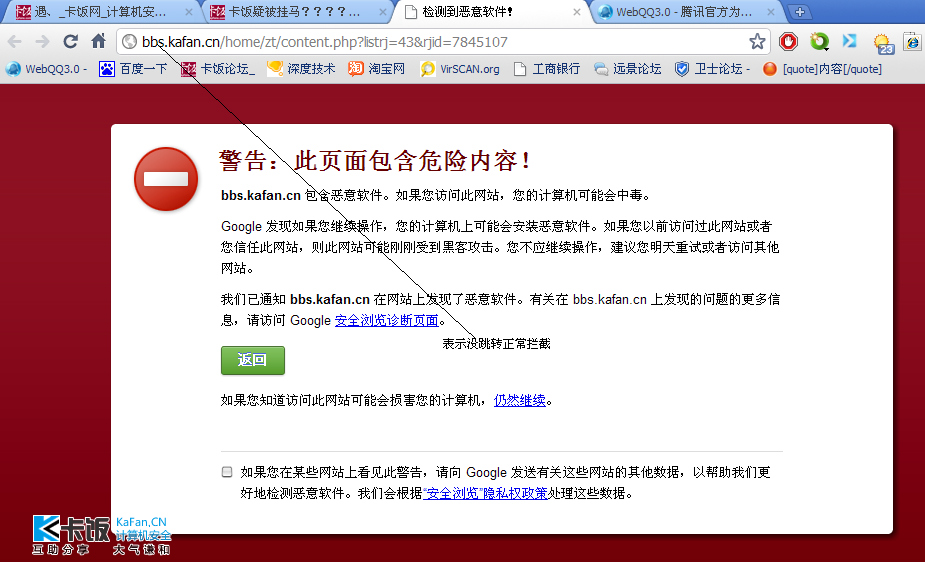The width and height of the screenshot is (925, 562).
Task: Go back with the browser back arrow
Action: point(15,42)
